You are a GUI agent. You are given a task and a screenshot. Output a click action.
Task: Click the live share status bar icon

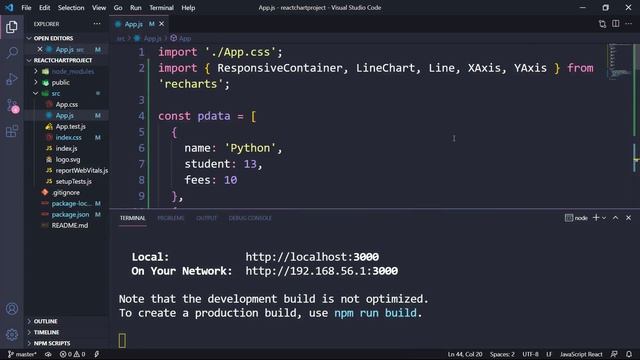pos(97,354)
